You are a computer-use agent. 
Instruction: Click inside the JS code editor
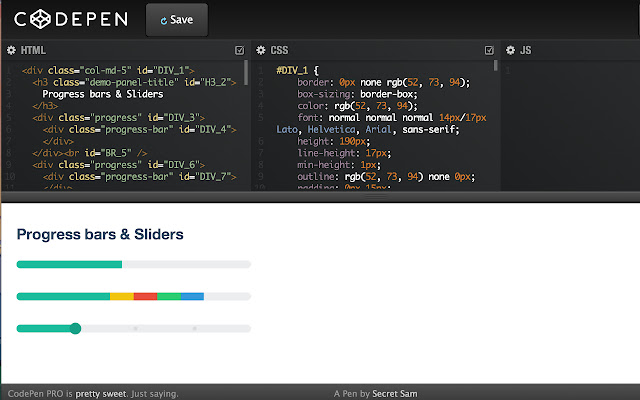coord(570,120)
